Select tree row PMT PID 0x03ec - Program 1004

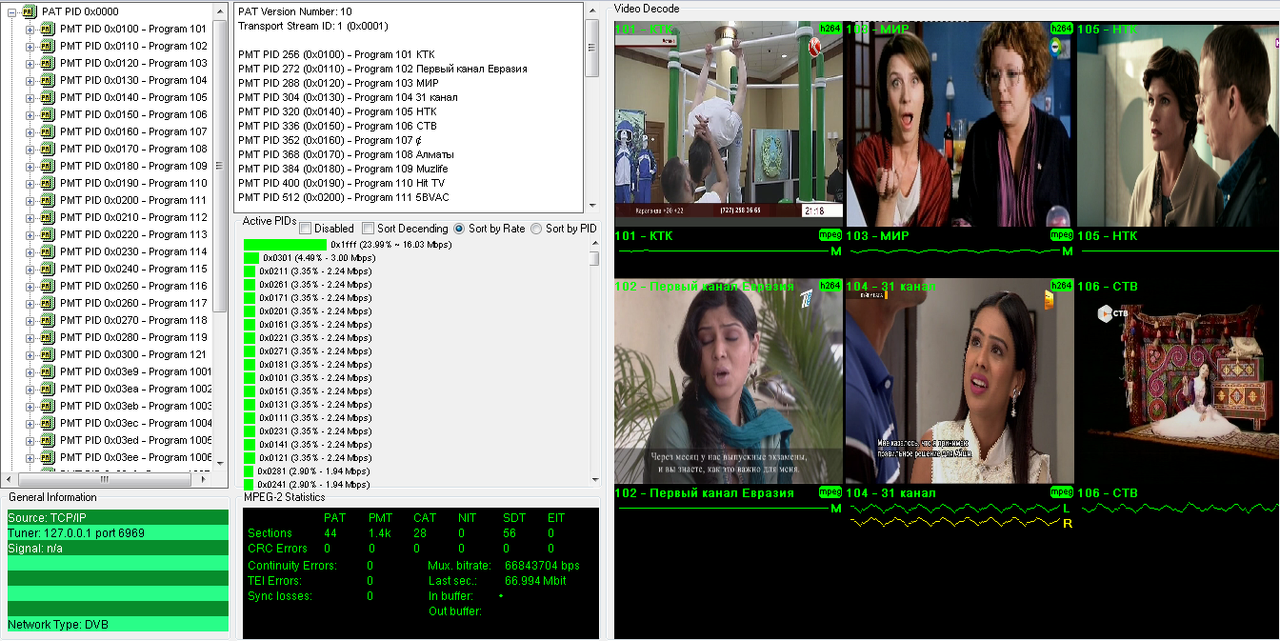(136, 423)
